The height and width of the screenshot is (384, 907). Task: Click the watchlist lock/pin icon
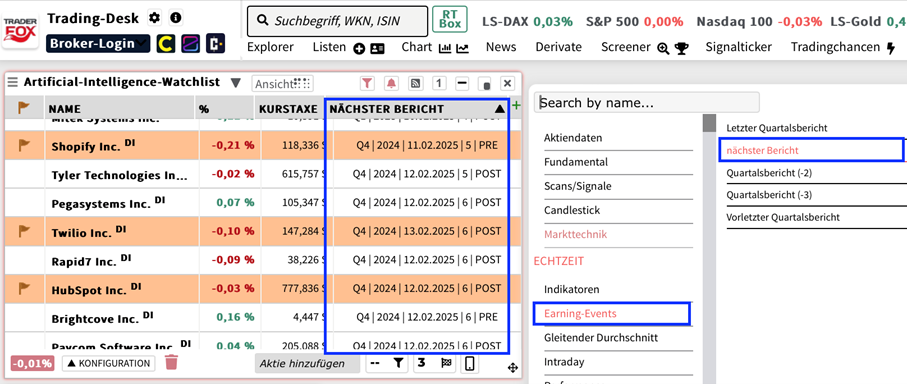[x=486, y=84]
